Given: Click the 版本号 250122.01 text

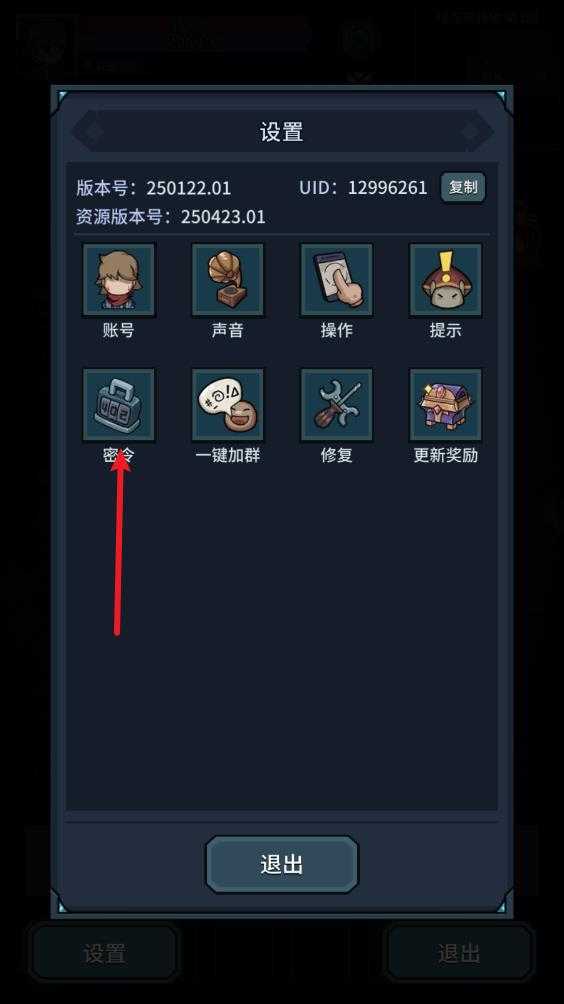Looking at the screenshot, I should [154, 188].
